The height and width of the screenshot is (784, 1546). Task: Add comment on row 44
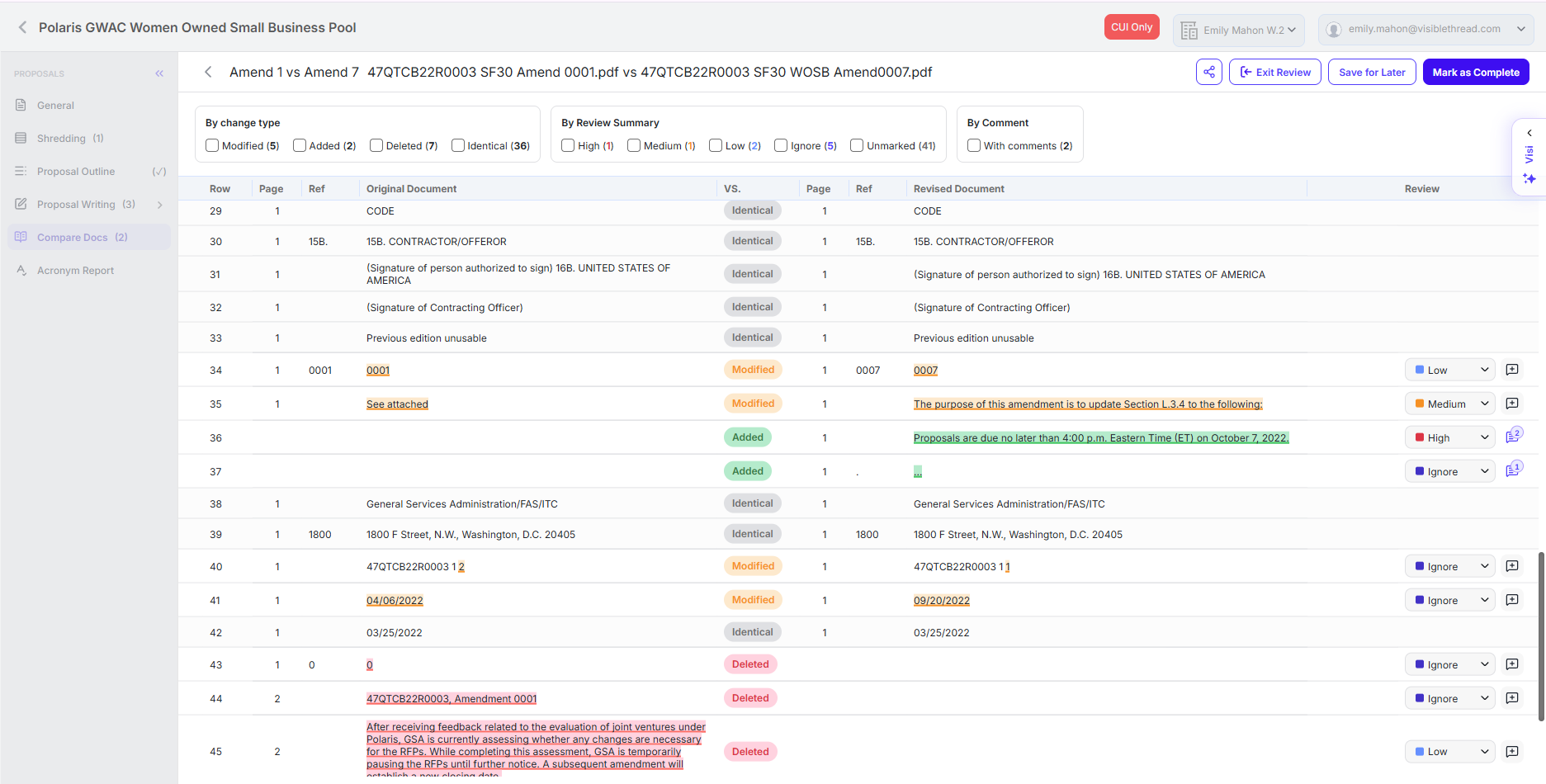tap(1512, 698)
